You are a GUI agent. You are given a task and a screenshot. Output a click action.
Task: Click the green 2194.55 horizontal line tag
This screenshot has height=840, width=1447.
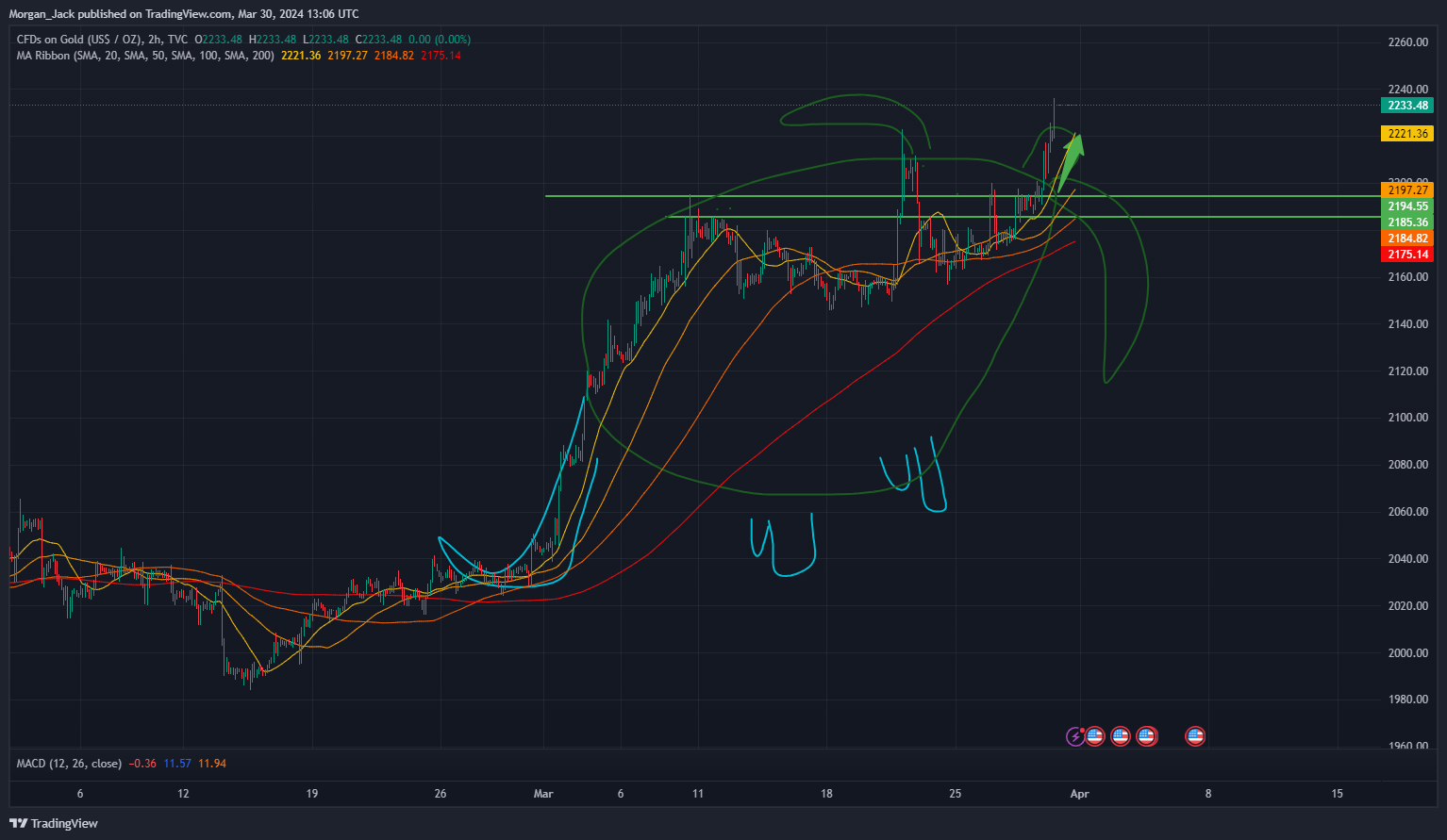(1407, 206)
